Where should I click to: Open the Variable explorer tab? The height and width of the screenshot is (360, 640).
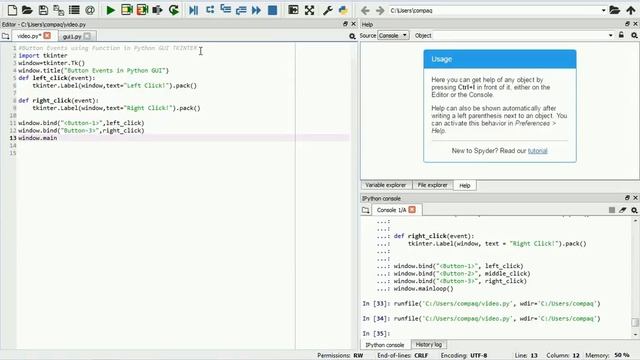pos(386,185)
